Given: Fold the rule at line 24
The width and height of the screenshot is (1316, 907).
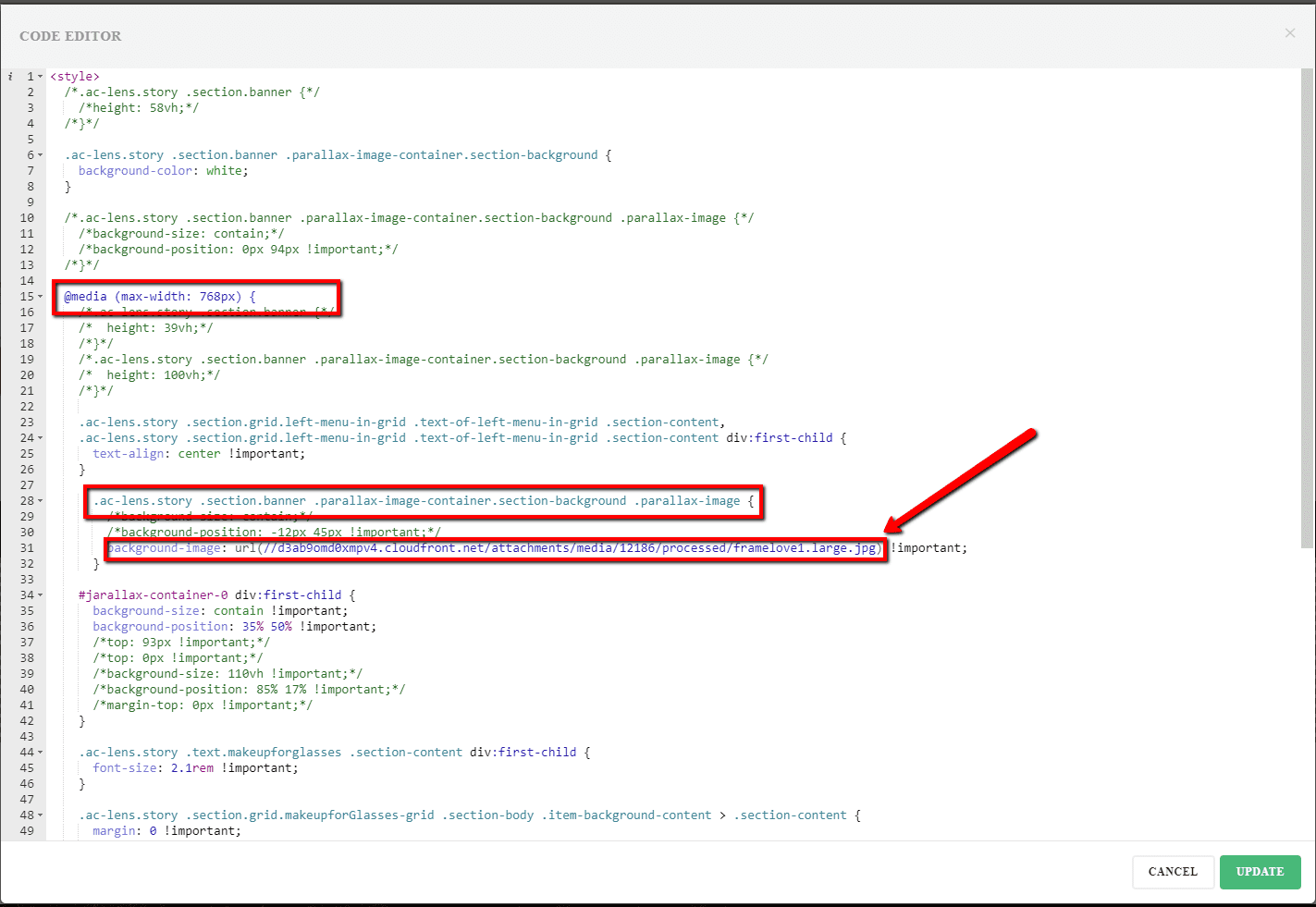Looking at the screenshot, I should pos(41,438).
